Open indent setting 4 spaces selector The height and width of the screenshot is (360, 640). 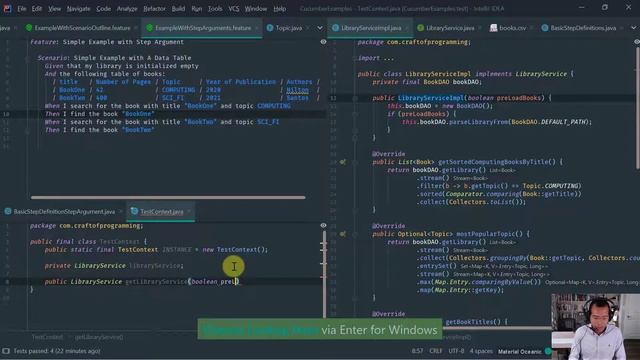click(481, 351)
